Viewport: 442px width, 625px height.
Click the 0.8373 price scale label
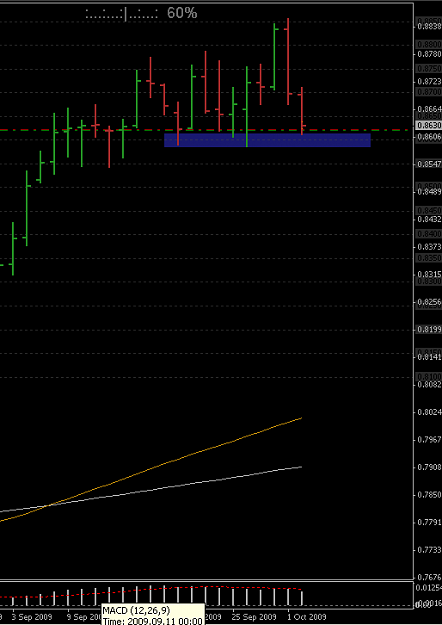click(429, 247)
